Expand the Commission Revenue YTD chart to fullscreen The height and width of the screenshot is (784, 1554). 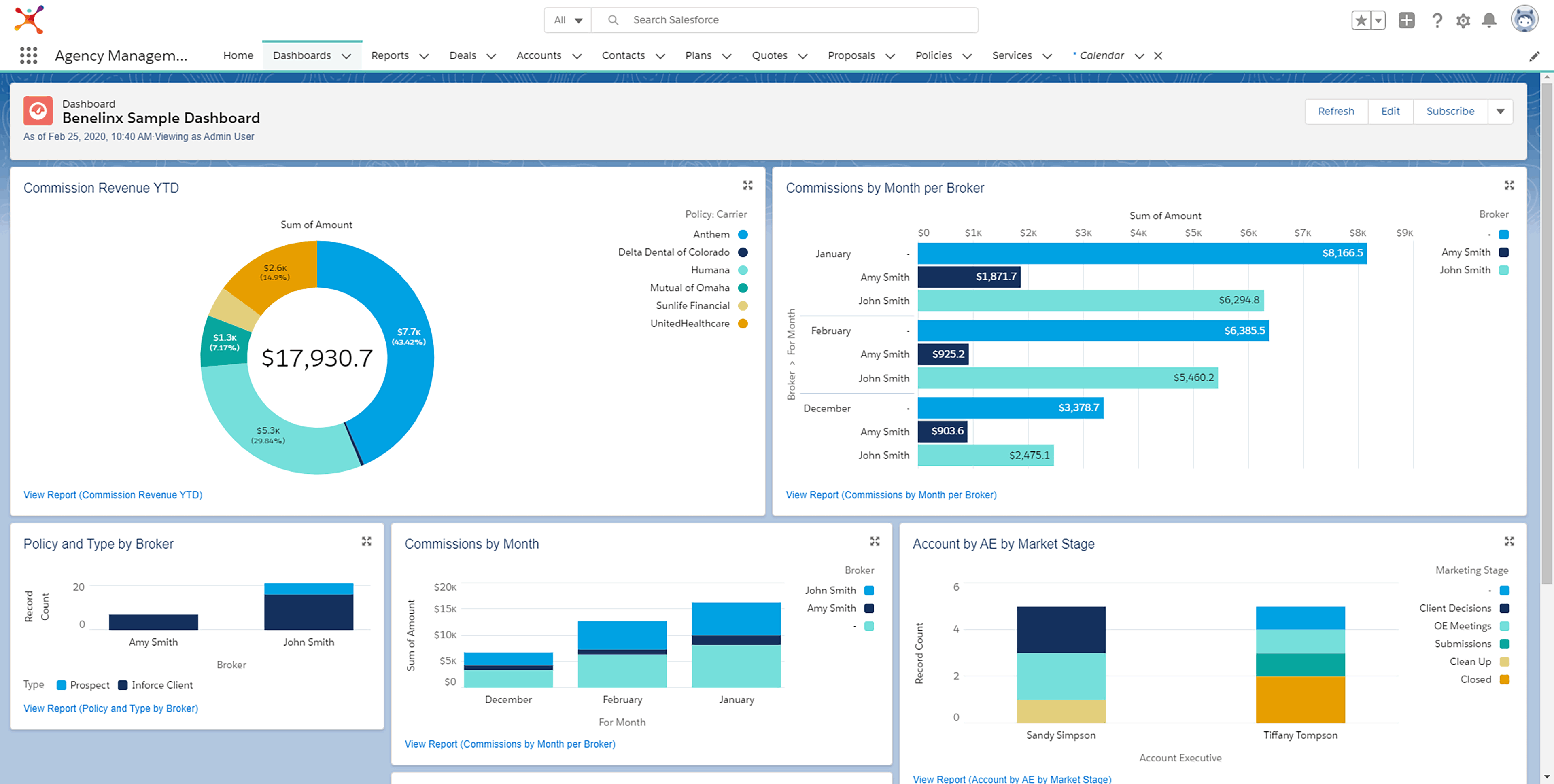point(748,186)
